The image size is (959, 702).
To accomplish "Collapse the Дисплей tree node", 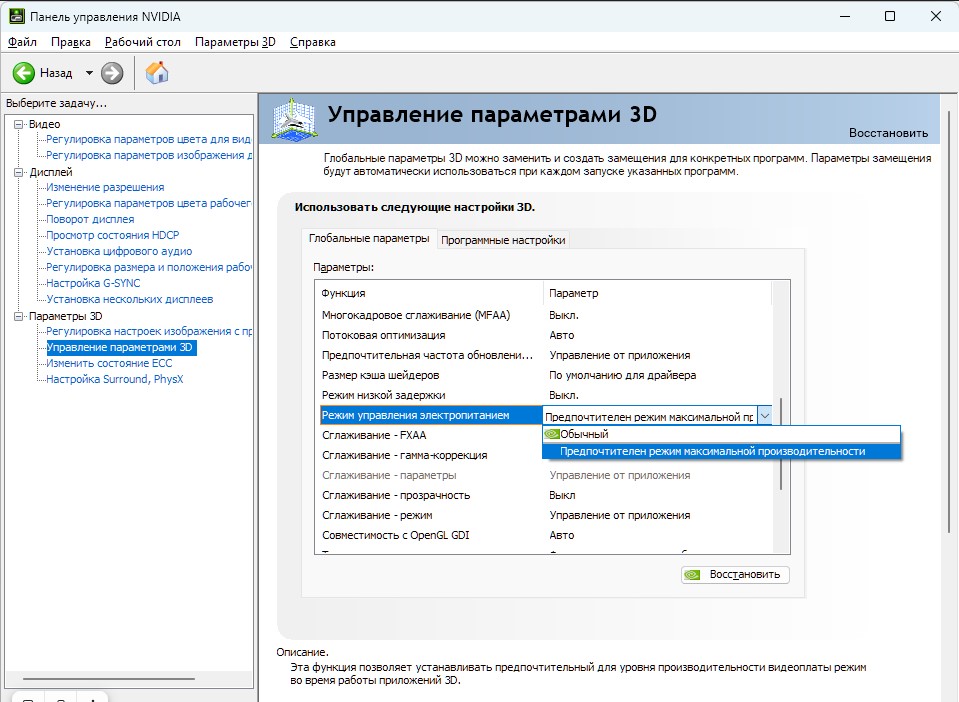I will point(18,172).
